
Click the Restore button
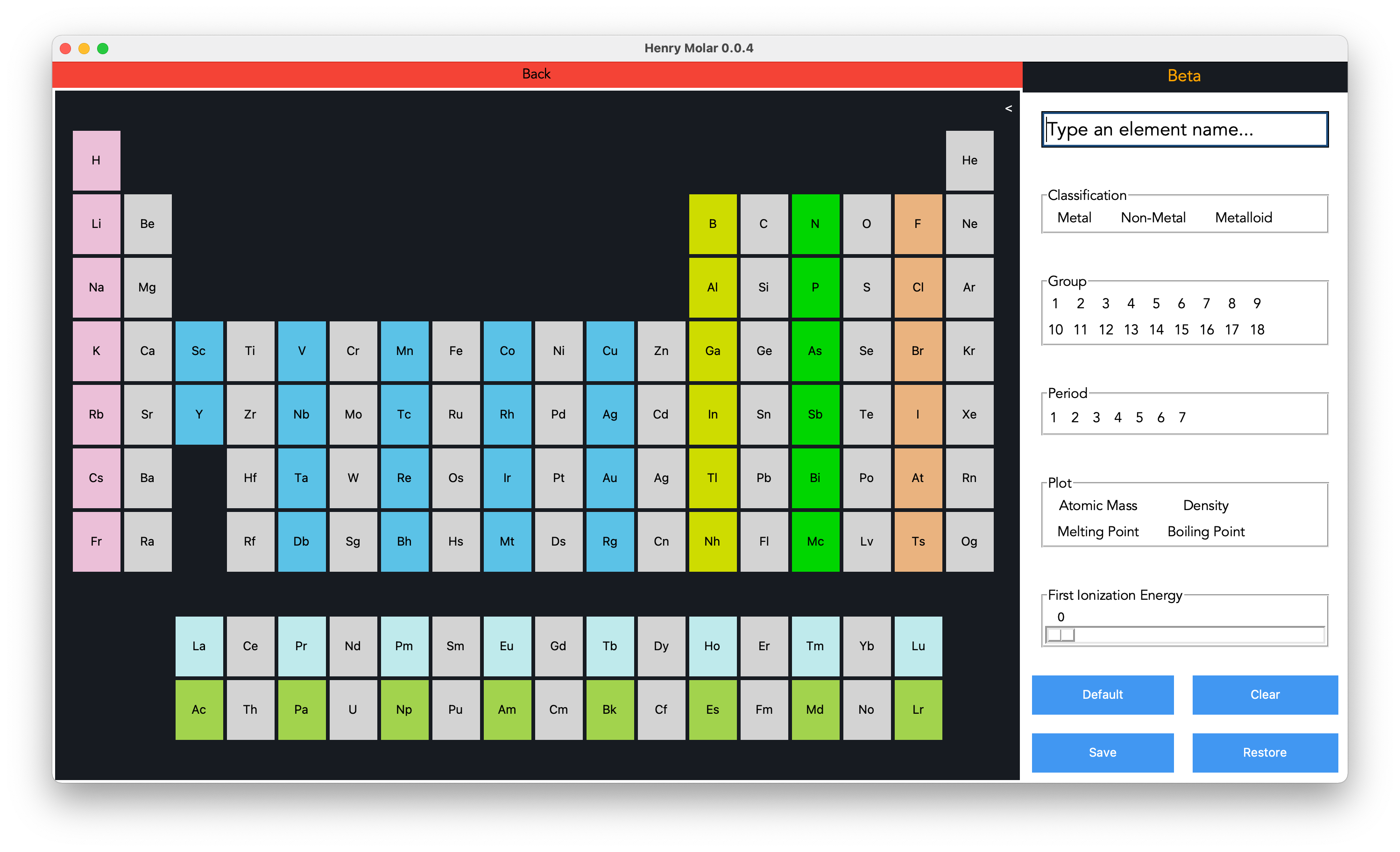click(x=1265, y=752)
